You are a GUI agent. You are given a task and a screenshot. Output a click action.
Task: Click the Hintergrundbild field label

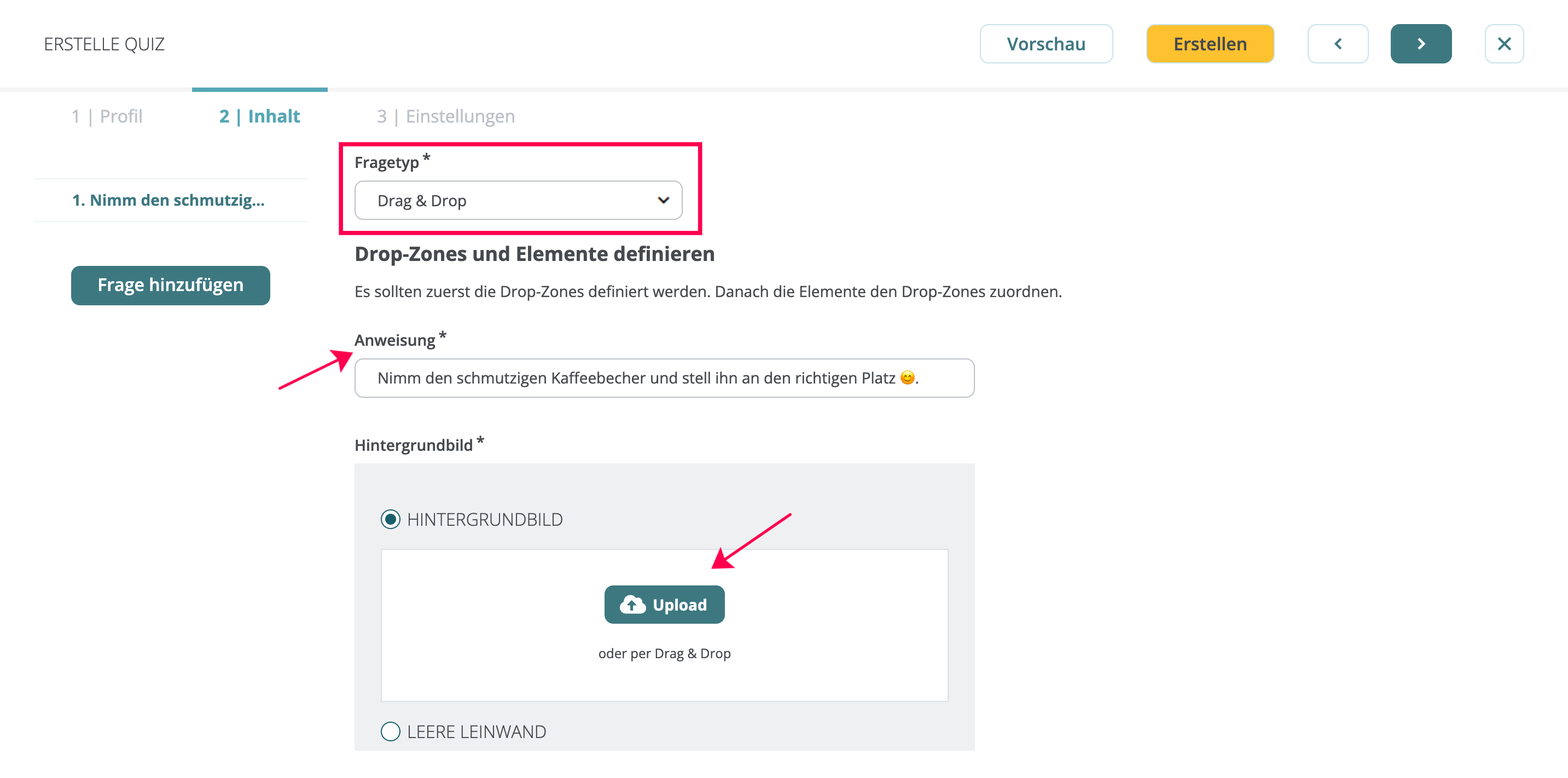[x=419, y=444]
